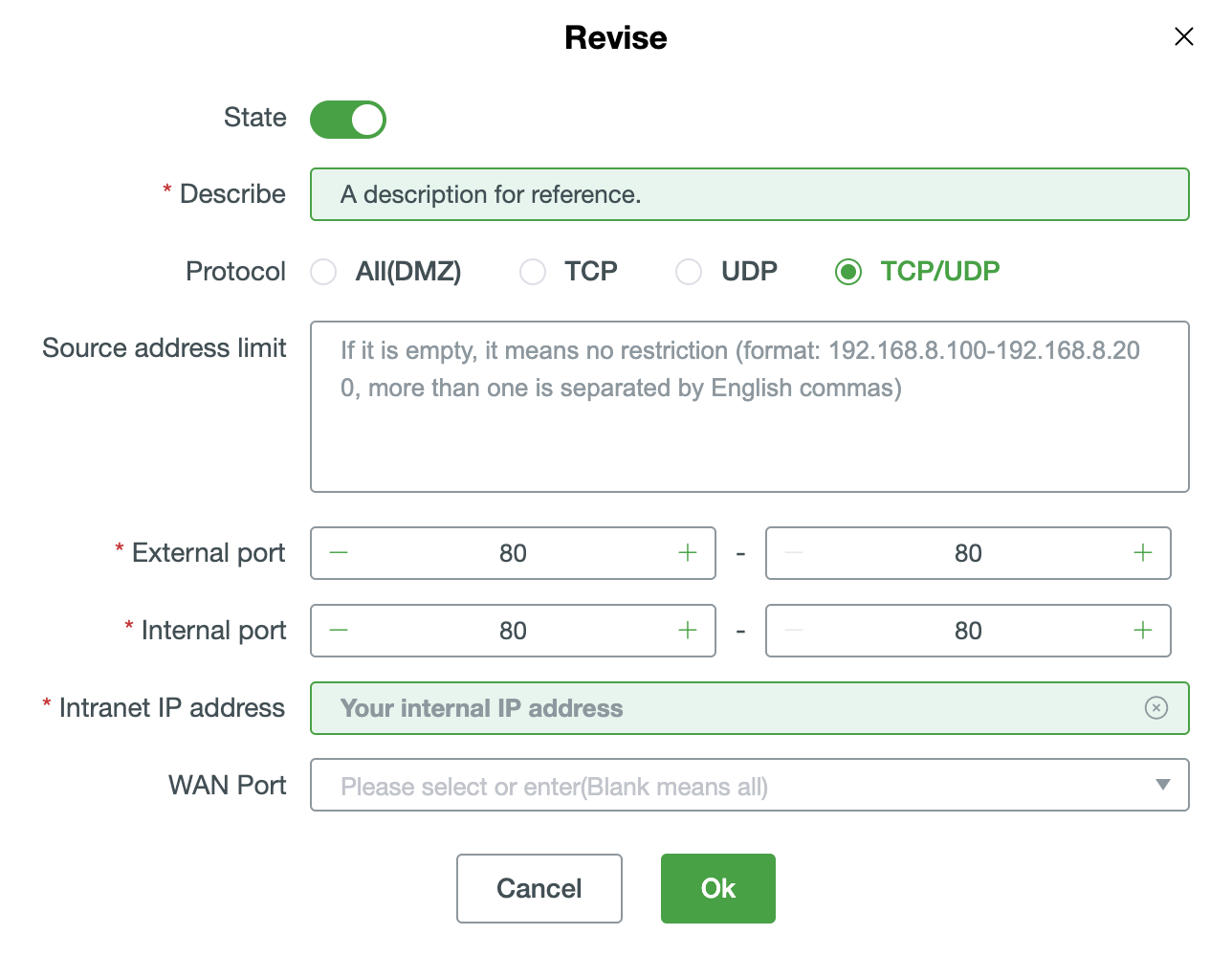Close the Revise dialog with X
Image resolution: width=1232 pixels, height=957 pixels.
(x=1183, y=37)
